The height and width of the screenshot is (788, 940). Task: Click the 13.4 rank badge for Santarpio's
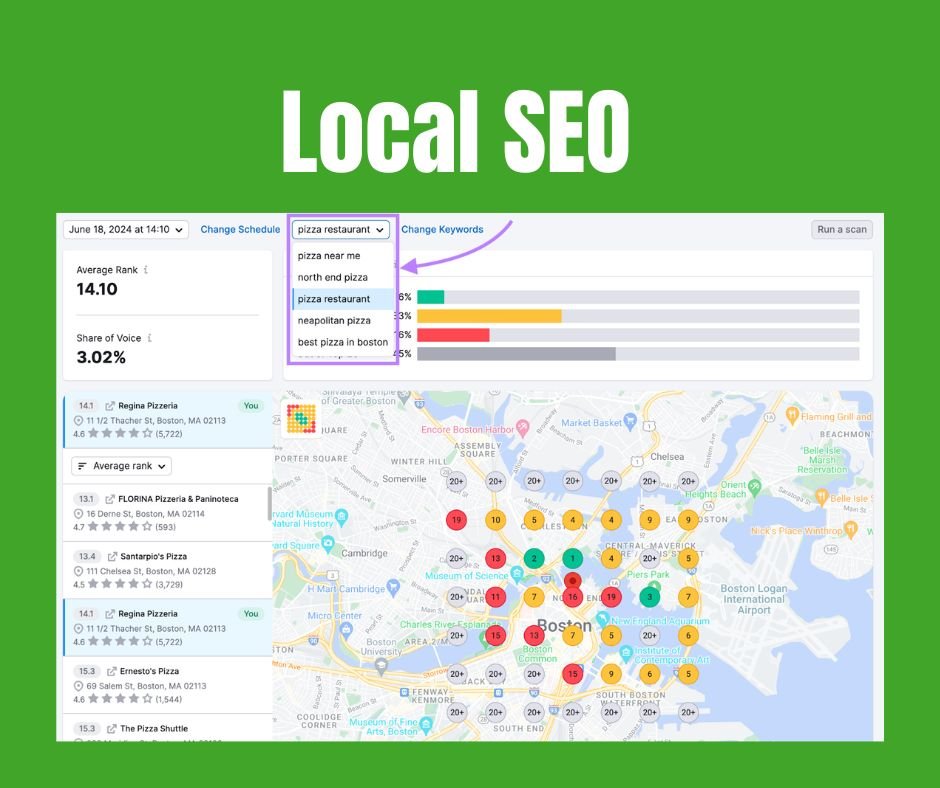(x=87, y=557)
